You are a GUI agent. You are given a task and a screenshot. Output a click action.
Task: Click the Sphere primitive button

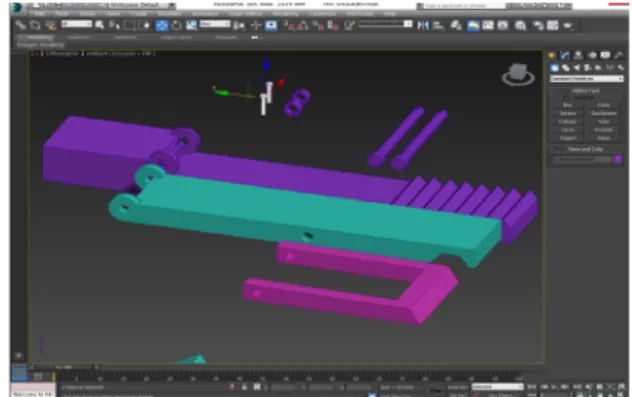568,113
